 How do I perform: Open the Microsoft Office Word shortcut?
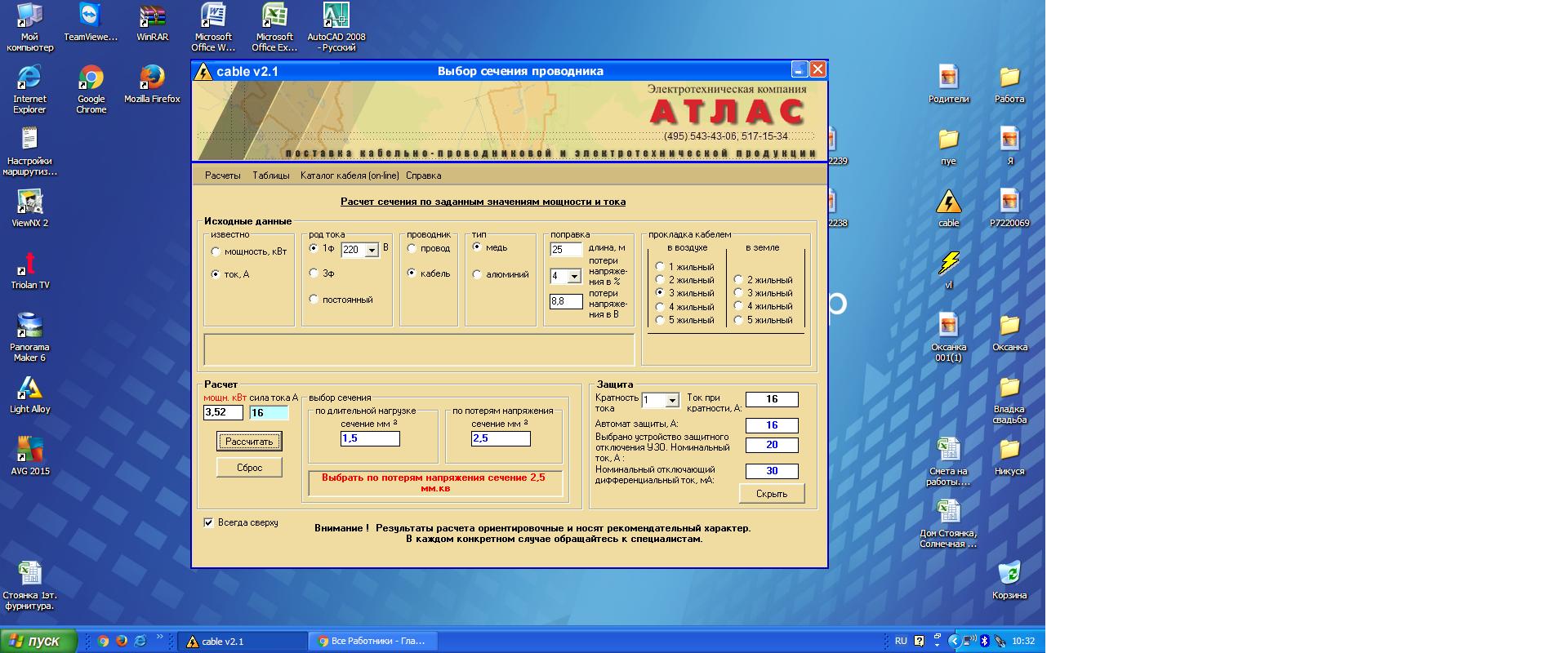[213, 27]
